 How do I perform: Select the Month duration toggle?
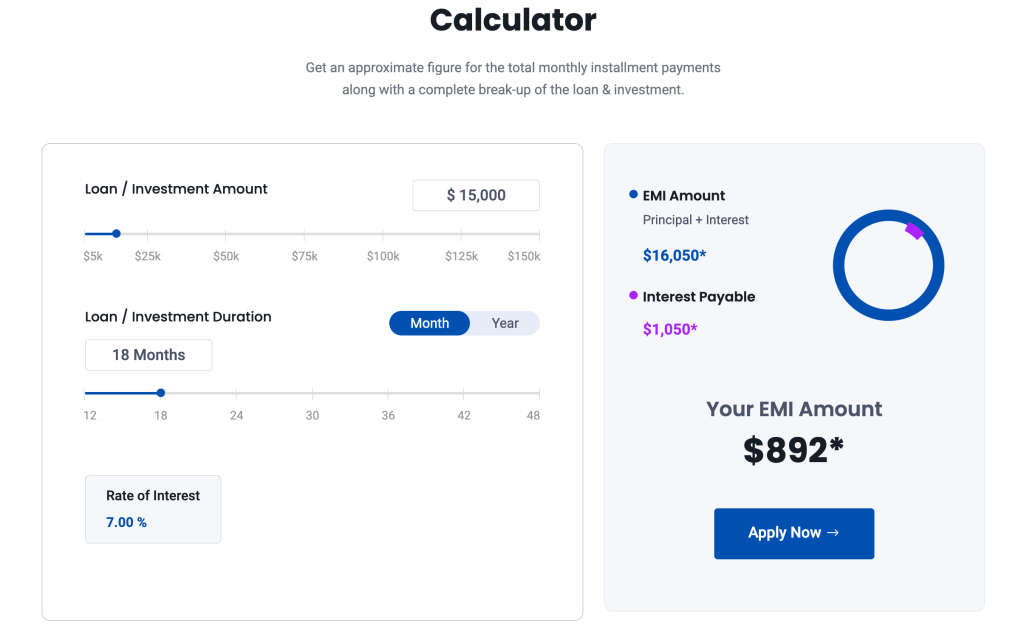pos(429,323)
